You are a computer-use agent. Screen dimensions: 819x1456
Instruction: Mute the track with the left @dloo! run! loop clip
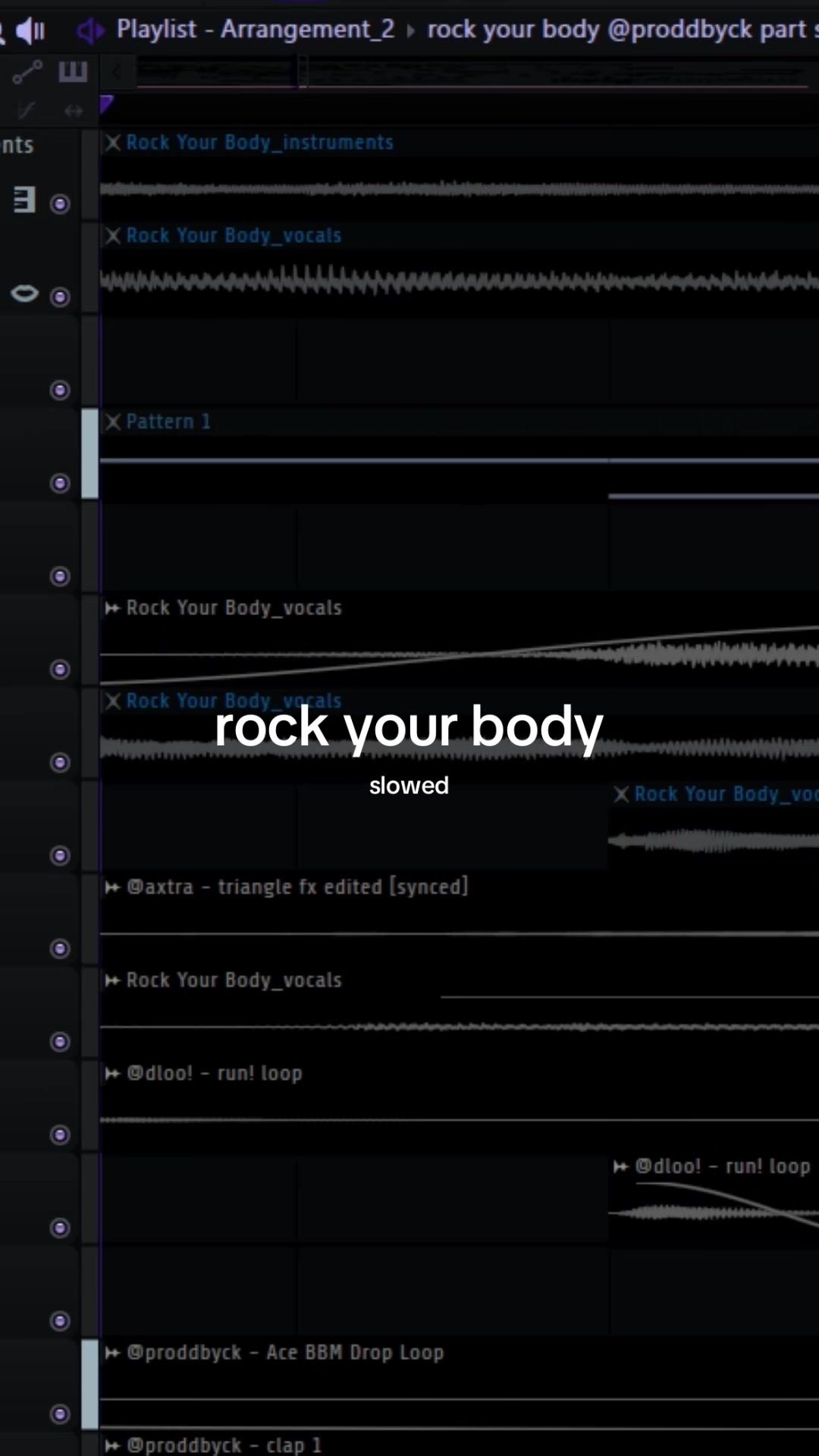[x=60, y=1134]
